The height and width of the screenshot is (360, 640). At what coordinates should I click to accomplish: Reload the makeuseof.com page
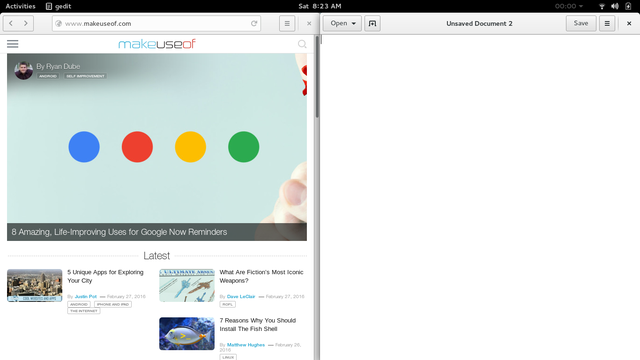(254, 23)
